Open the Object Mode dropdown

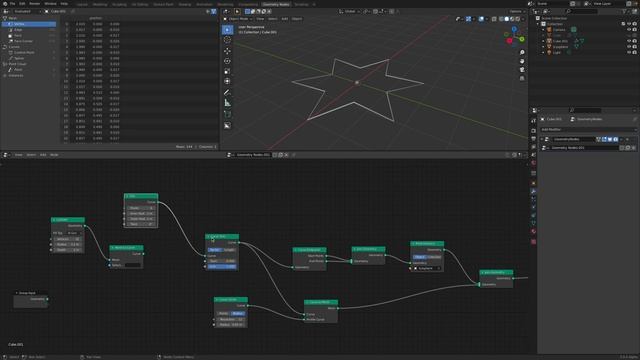pyautogui.click(x=238, y=19)
